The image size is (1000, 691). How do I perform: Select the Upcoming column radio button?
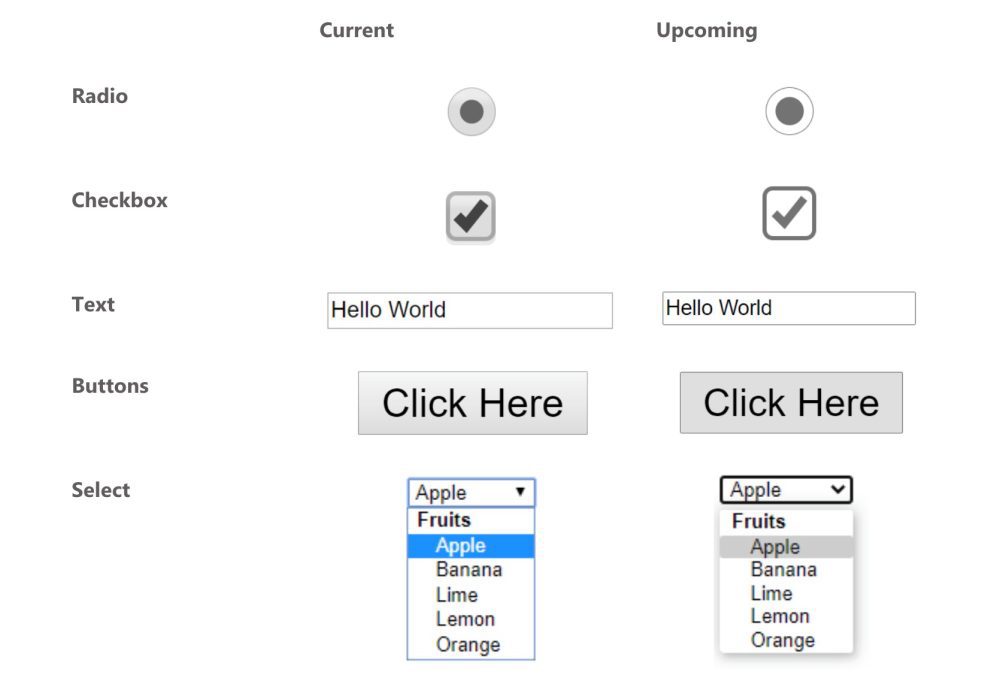[x=789, y=111]
